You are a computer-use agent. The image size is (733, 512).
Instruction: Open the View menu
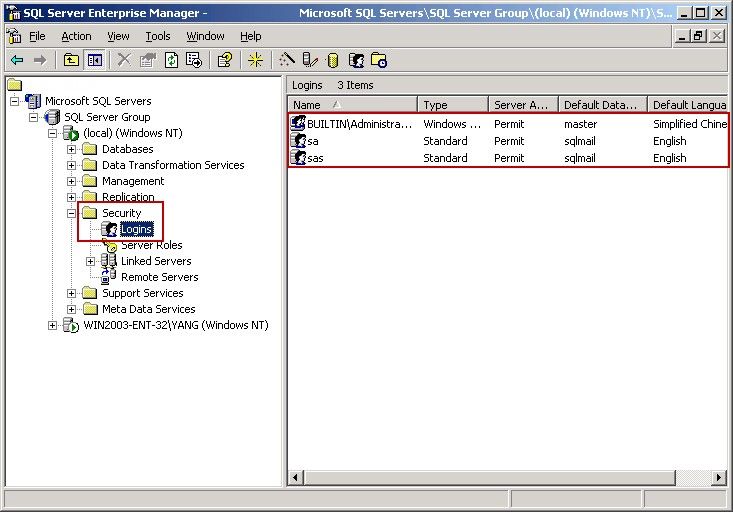pos(118,36)
